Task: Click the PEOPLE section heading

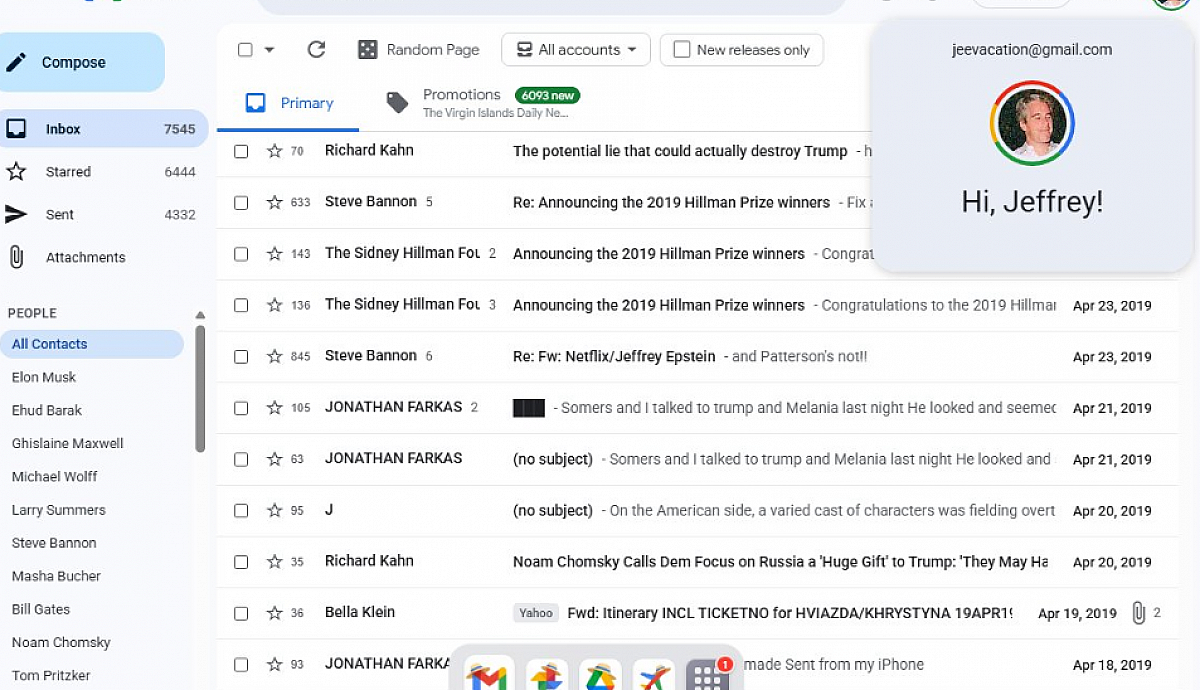Action: 32,313
